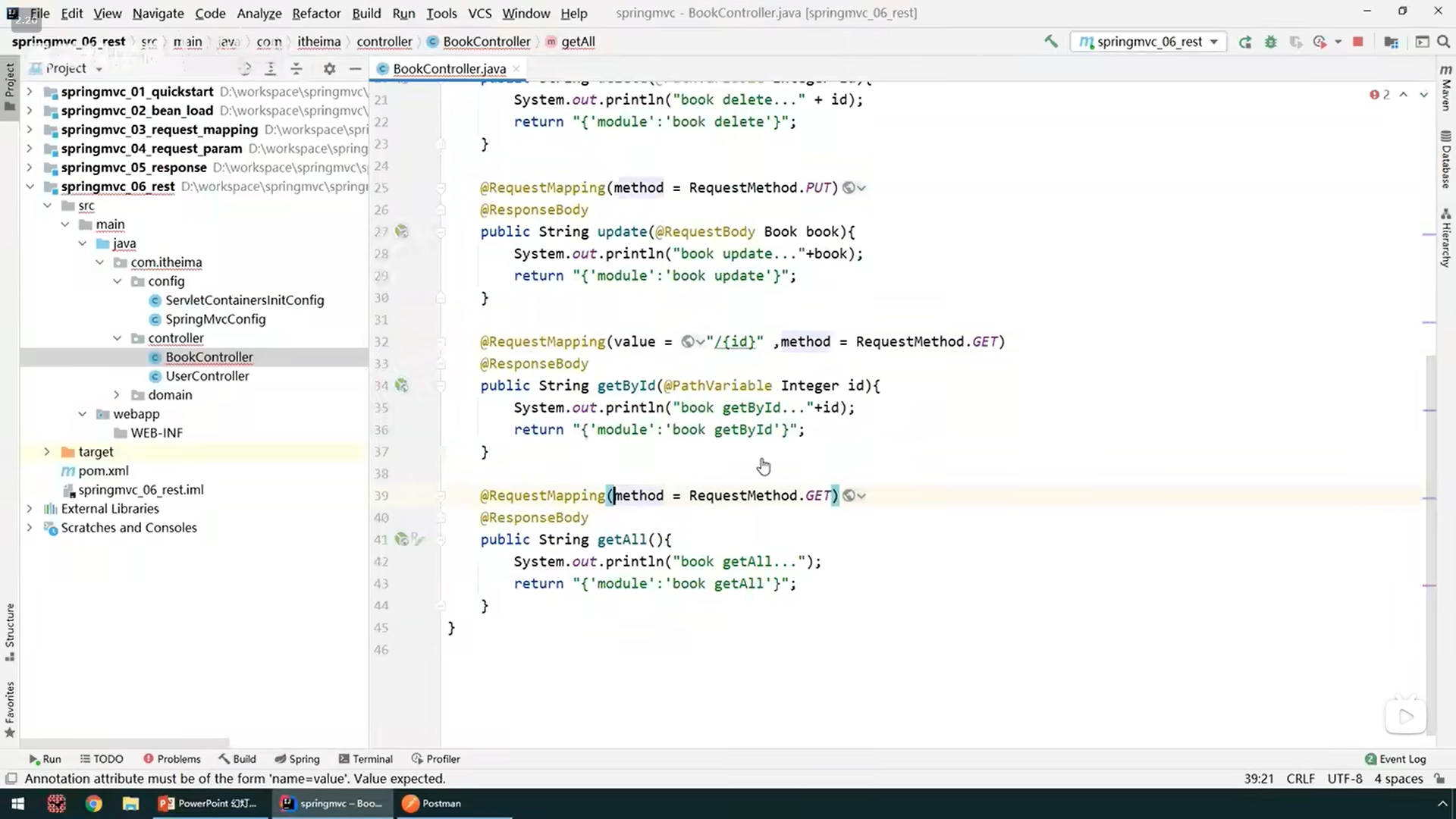Screen dimensions: 1456x819
Task: Click gutter web icon on line 41
Action: [x=402, y=539]
